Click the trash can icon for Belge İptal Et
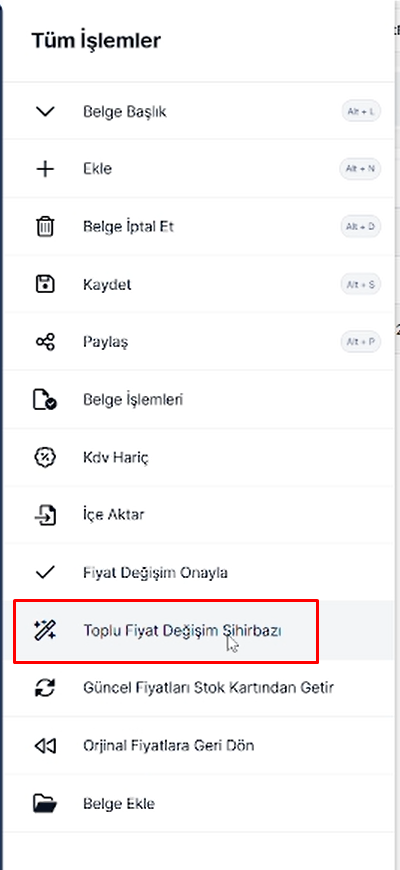Screen dimensions: 400x870 45,227
